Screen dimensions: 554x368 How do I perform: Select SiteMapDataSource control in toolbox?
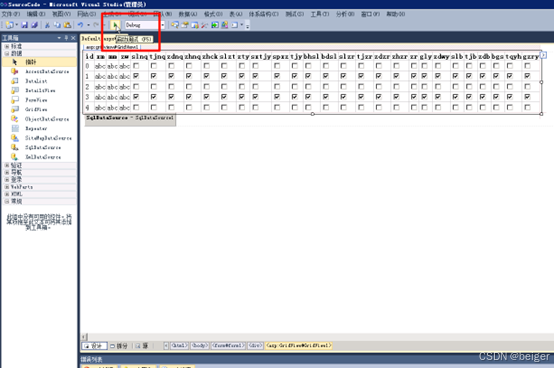[39, 138]
